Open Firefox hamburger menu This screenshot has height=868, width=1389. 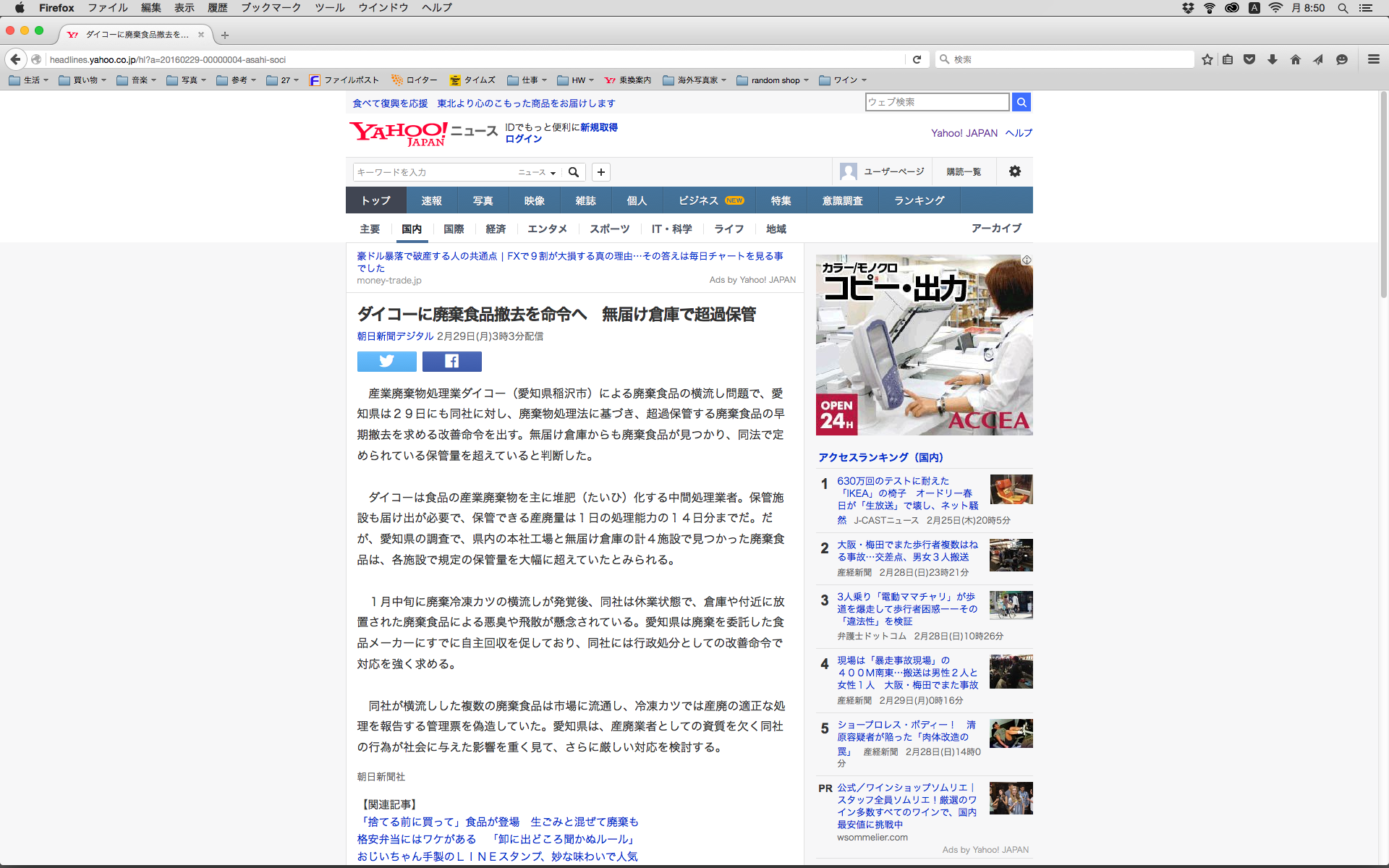(x=1373, y=59)
